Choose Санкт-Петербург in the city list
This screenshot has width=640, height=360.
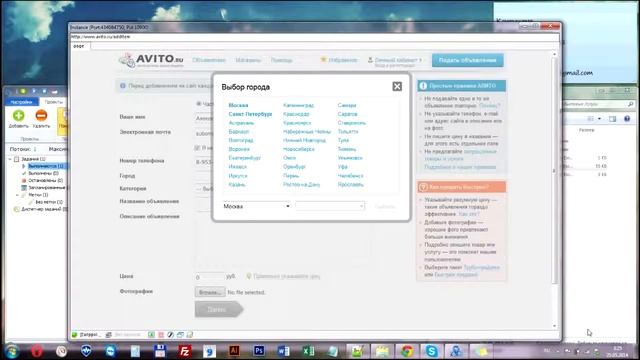pos(250,114)
